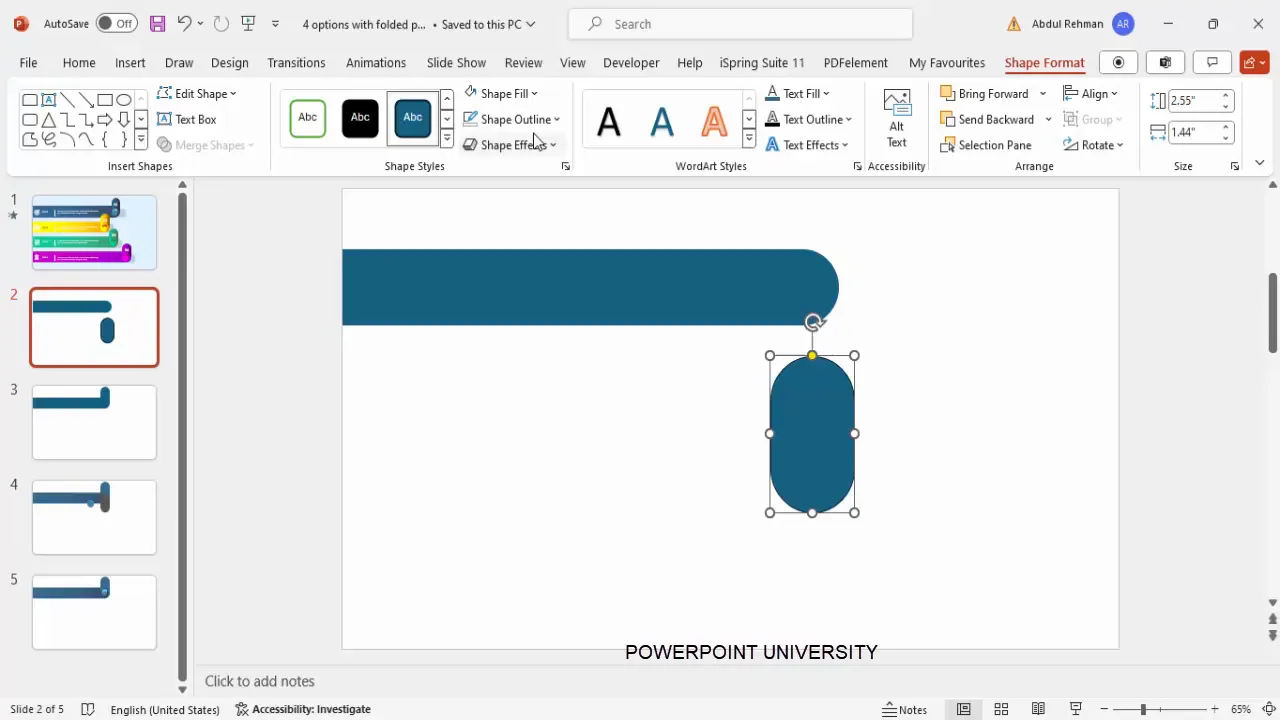The width and height of the screenshot is (1280, 720).
Task: Open Format Shape dialog launcher
Action: click(566, 166)
